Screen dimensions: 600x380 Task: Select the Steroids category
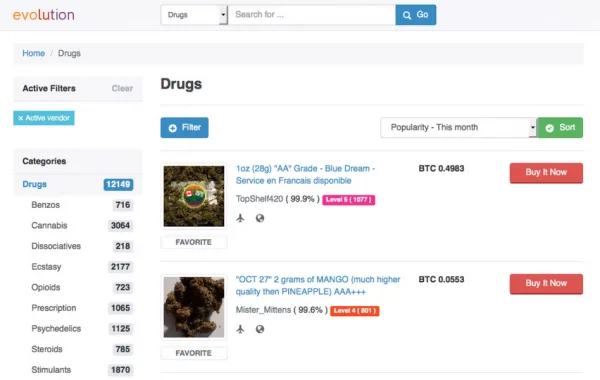point(47,349)
